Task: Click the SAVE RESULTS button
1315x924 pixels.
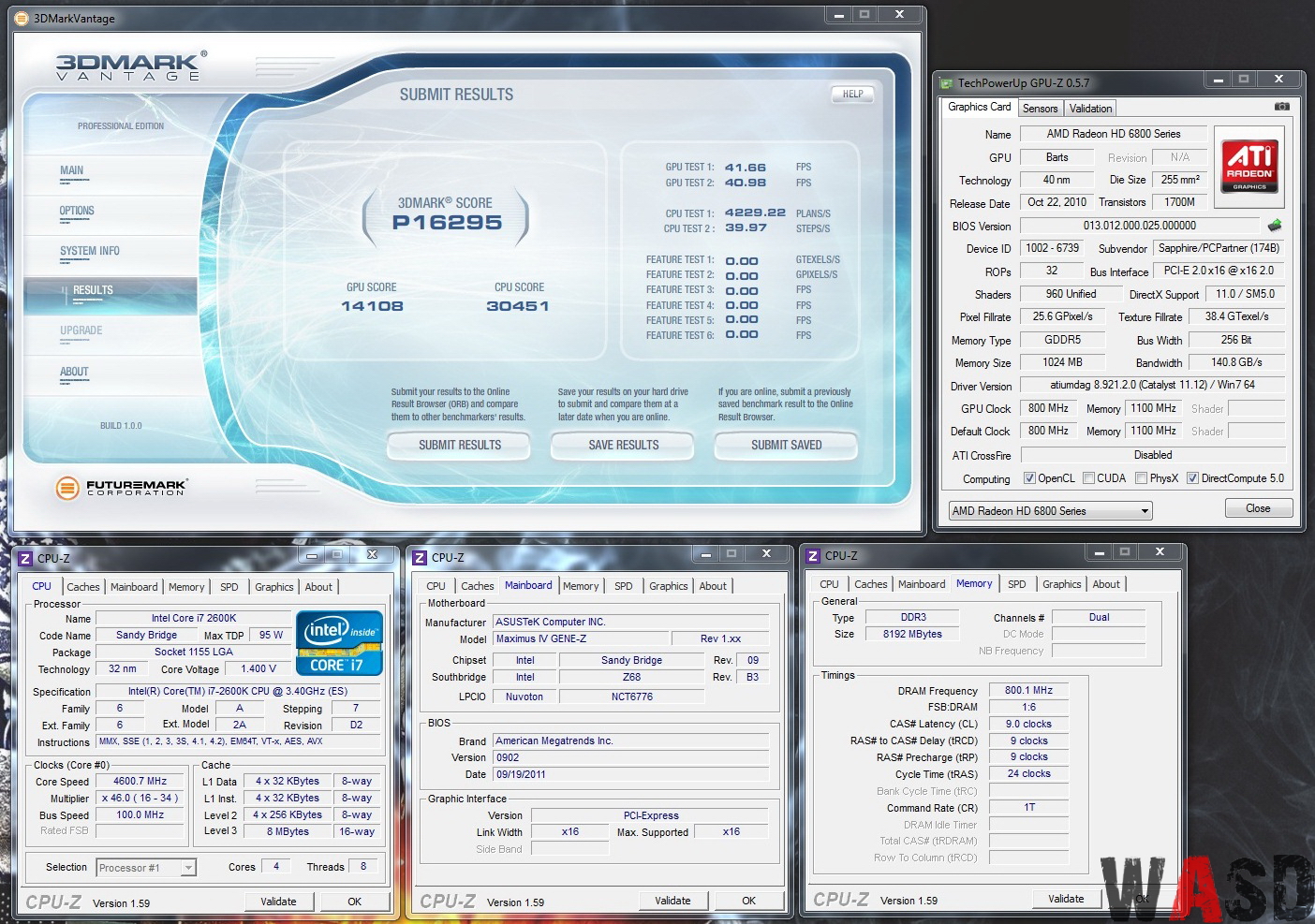Action: (x=623, y=446)
